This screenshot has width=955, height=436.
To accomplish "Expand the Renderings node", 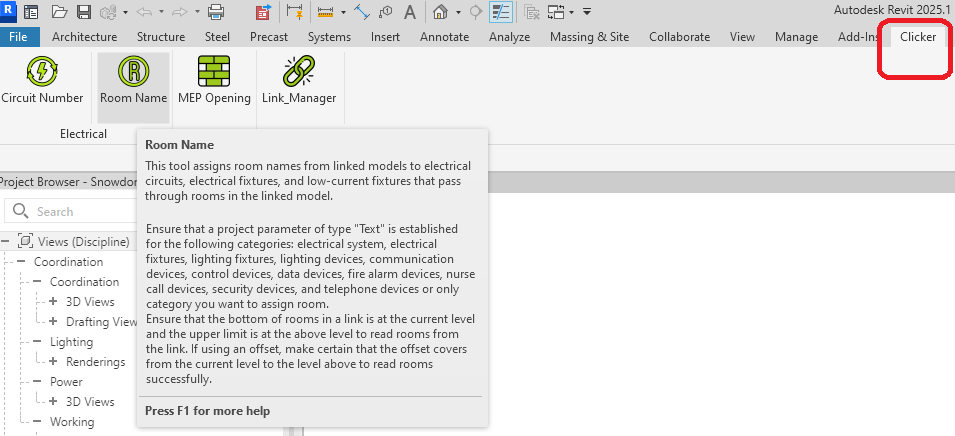I will pyautogui.click(x=53, y=362).
